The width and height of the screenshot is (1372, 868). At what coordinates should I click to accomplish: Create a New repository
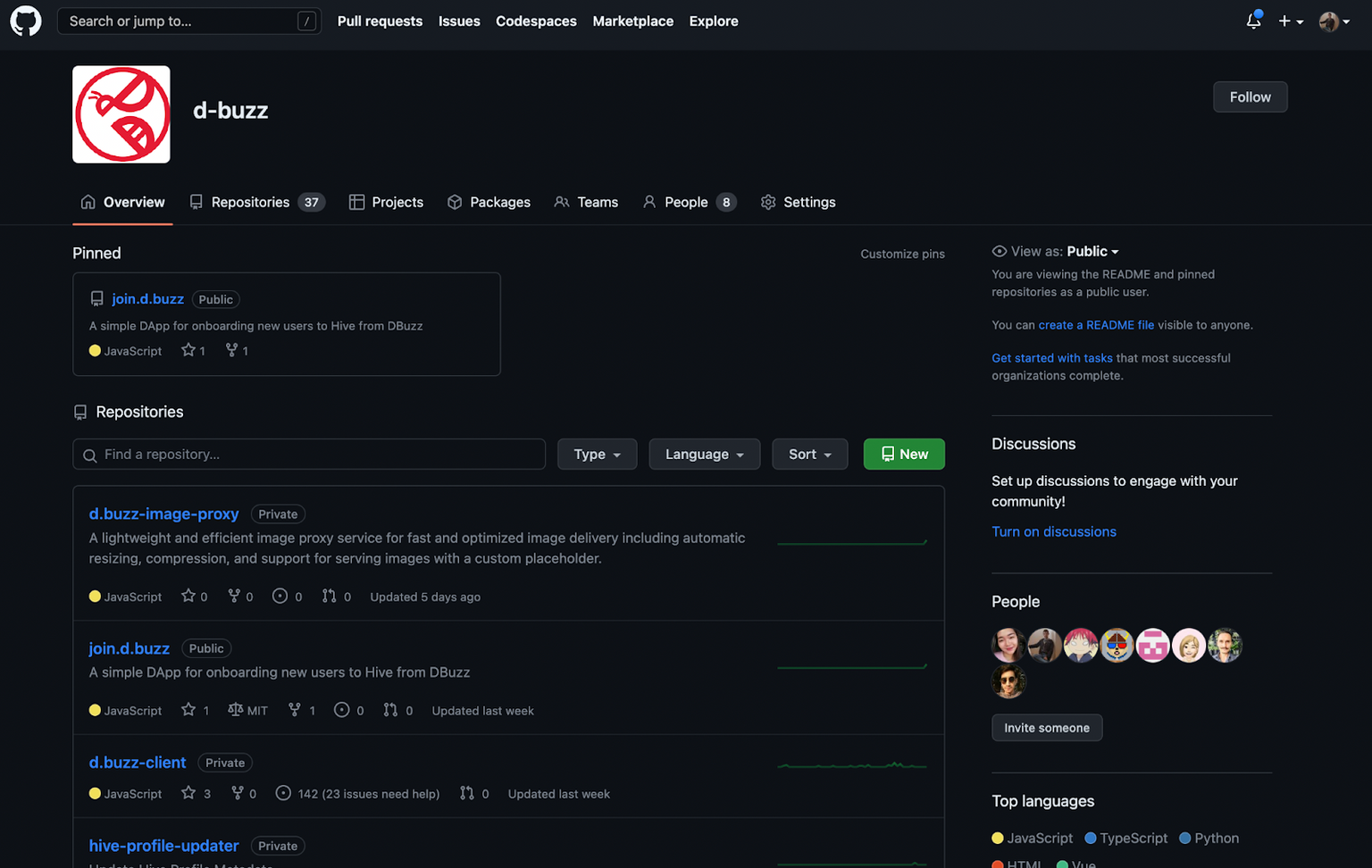coord(904,455)
